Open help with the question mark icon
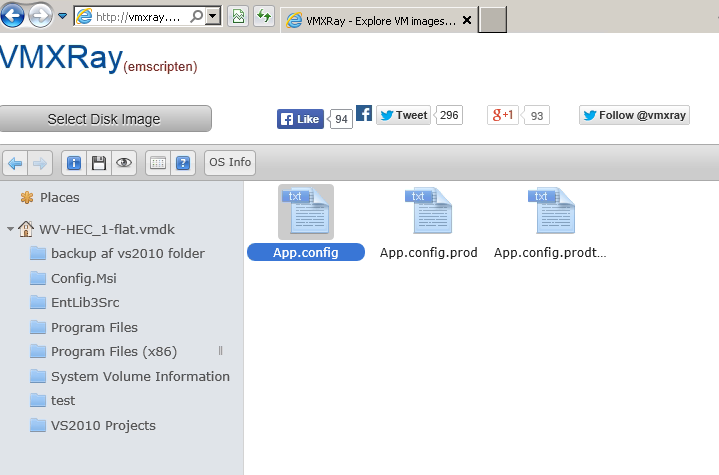Image resolution: width=719 pixels, height=475 pixels. click(x=182, y=163)
